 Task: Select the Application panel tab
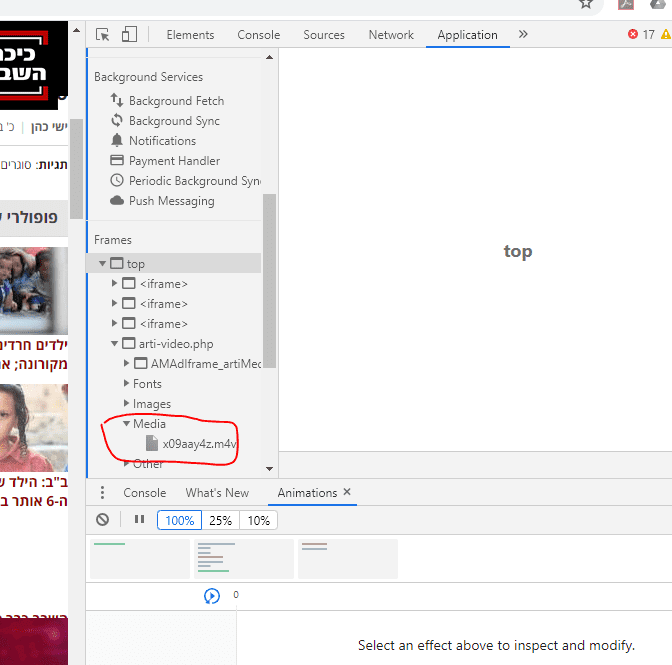coord(468,35)
